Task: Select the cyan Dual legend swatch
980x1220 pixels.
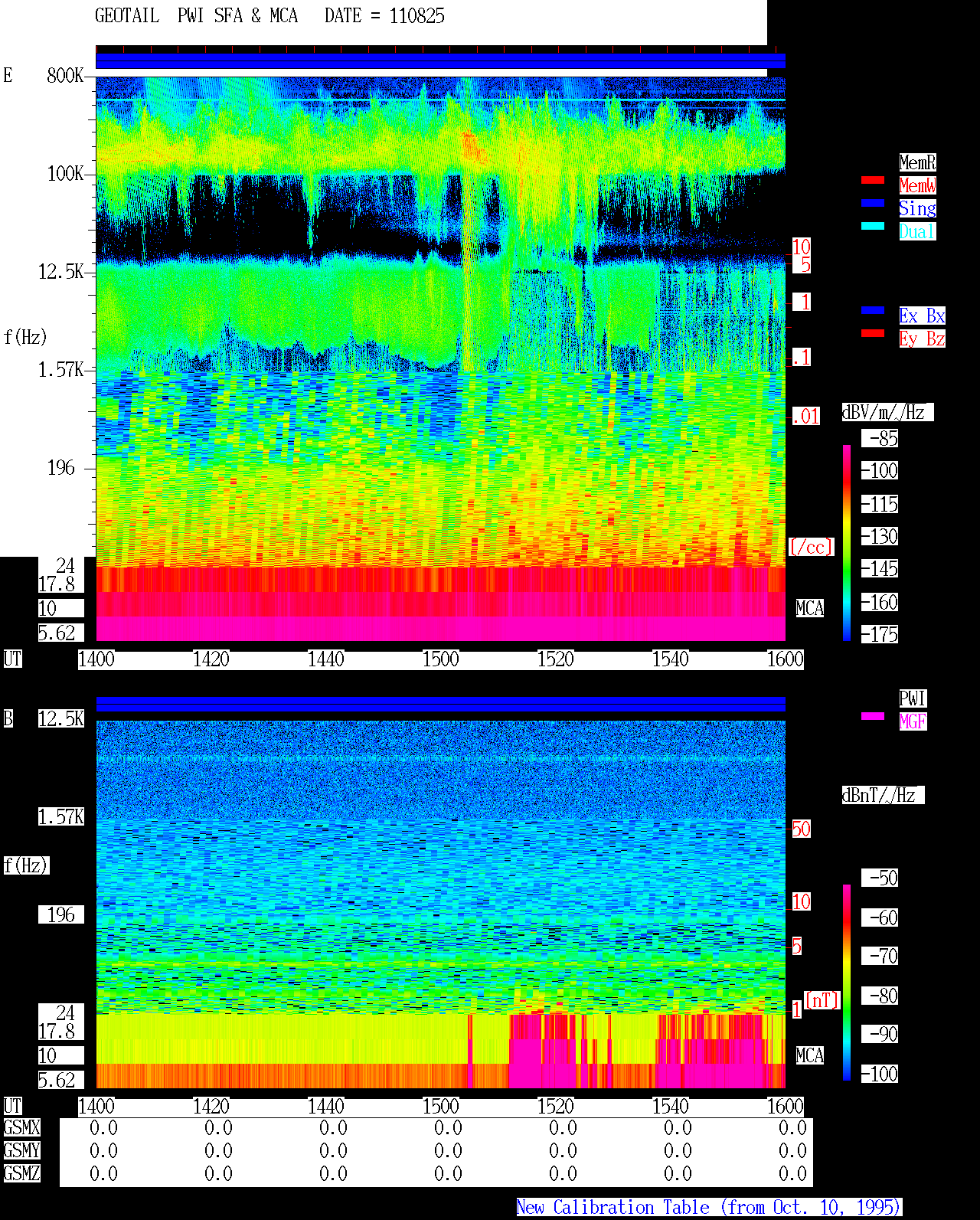Action: (x=873, y=226)
